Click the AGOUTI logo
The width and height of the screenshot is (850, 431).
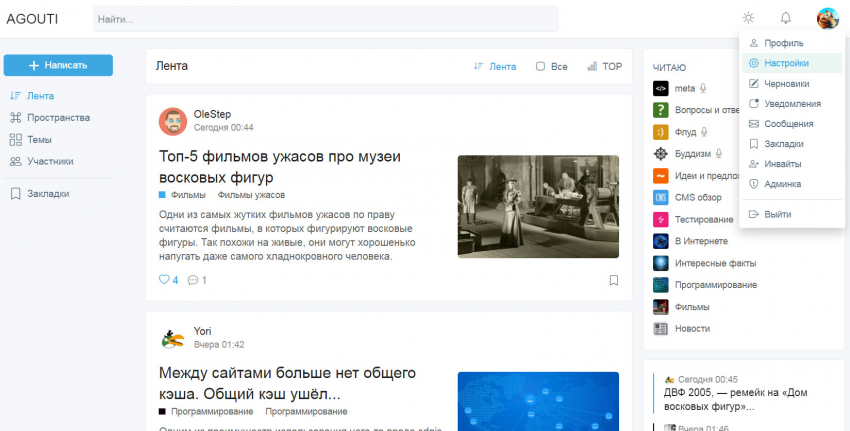click(x=32, y=19)
